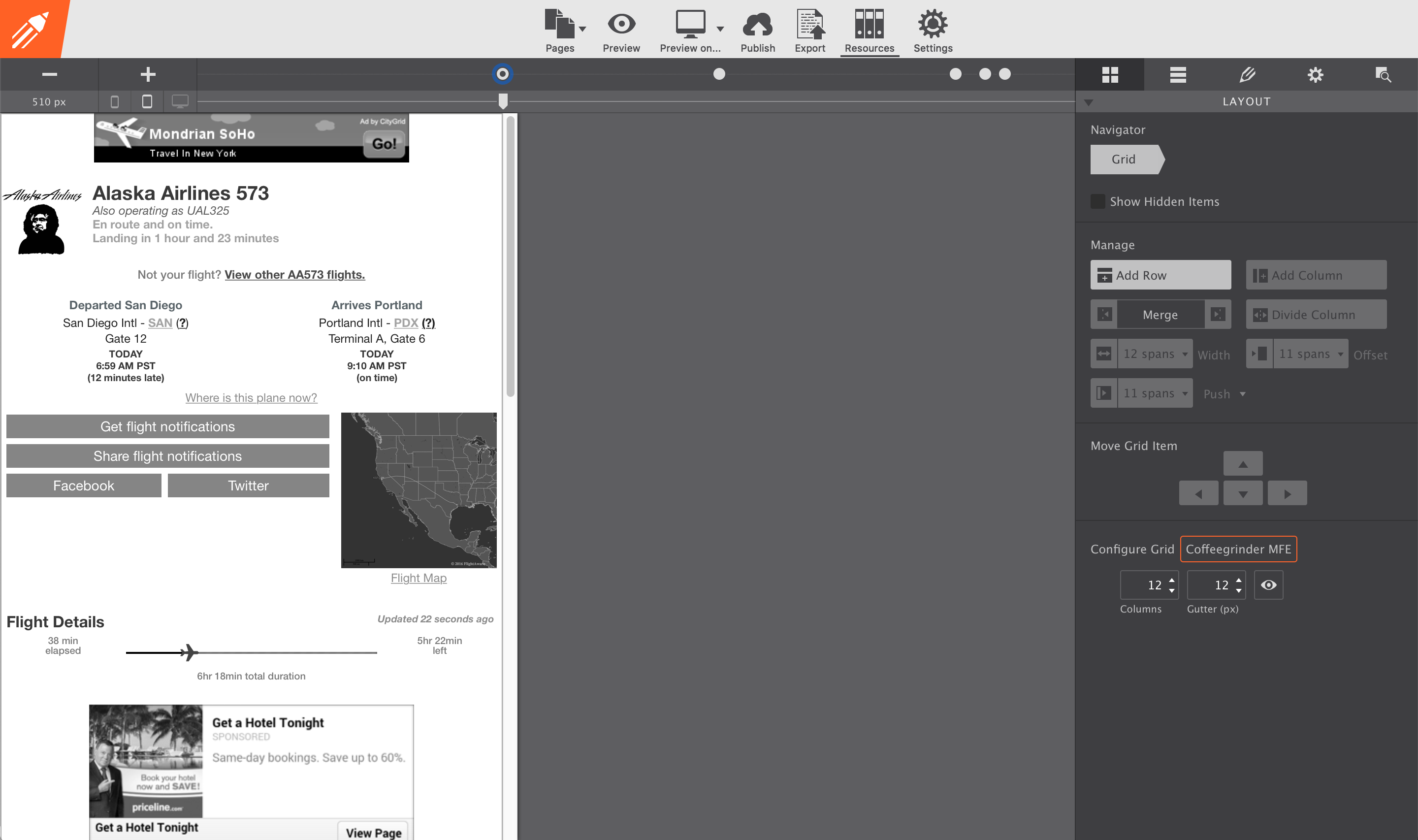
Task: Click the Merge button
Action: pos(1160,314)
